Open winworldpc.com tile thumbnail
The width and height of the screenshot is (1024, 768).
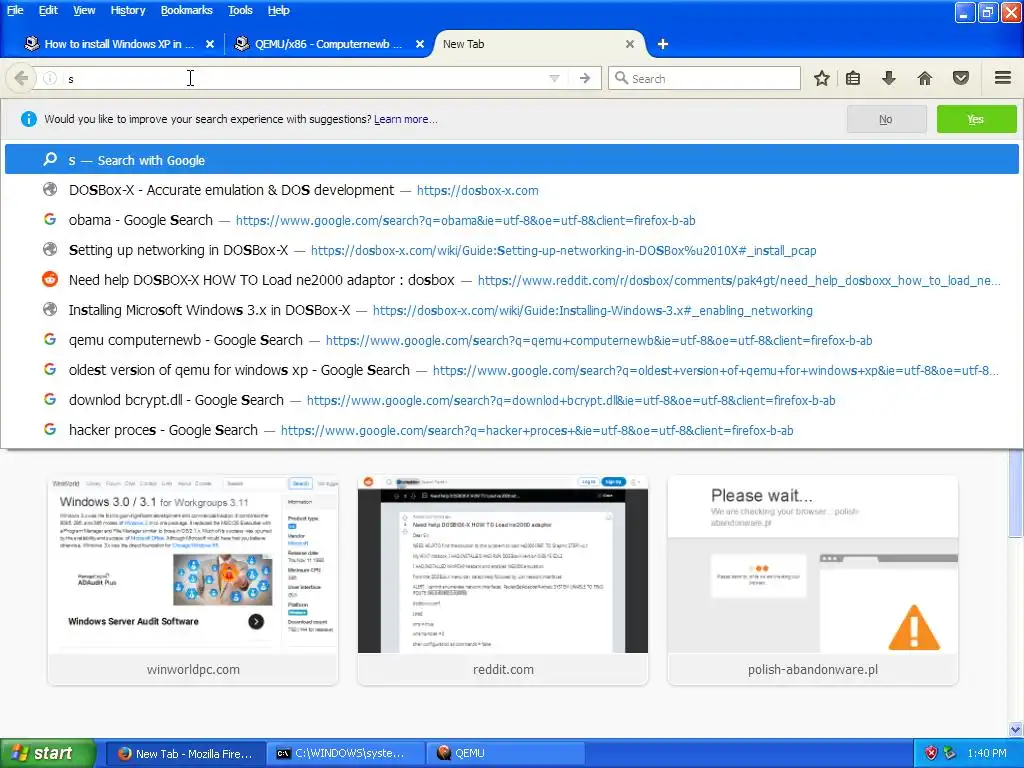click(193, 580)
